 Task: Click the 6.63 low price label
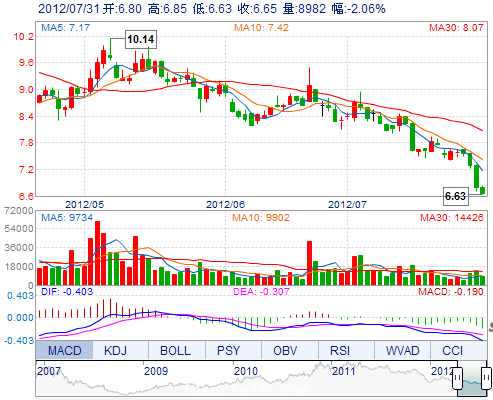(x=455, y=196)
